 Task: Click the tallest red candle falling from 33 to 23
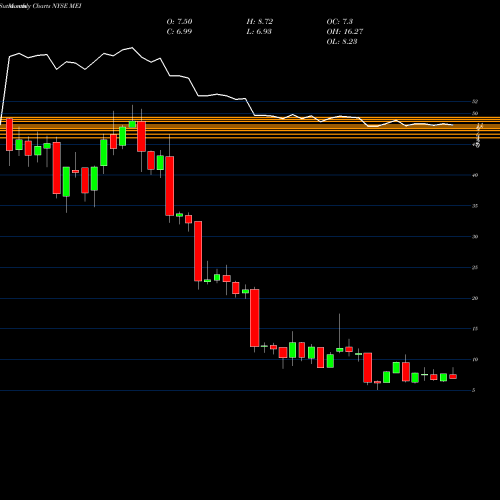tap(198, 251)
